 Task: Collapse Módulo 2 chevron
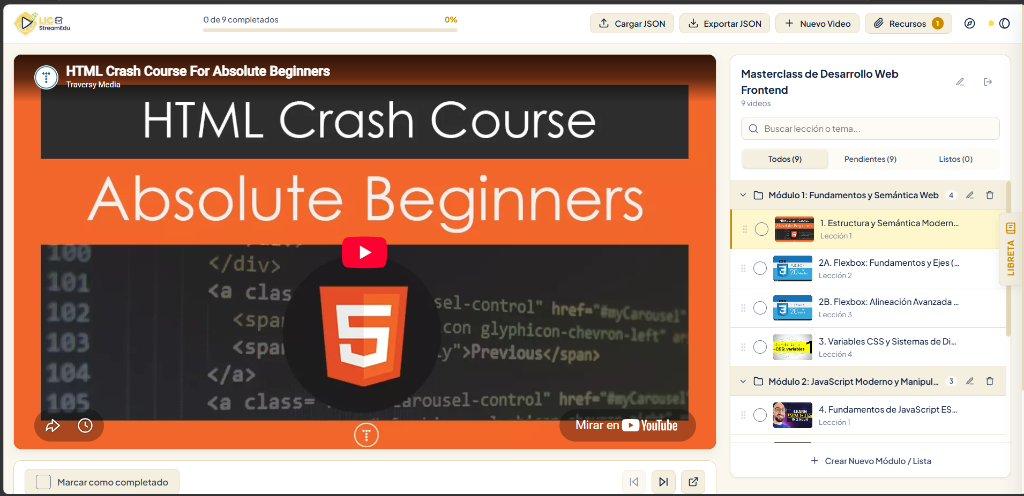click(x=743, y=381)
